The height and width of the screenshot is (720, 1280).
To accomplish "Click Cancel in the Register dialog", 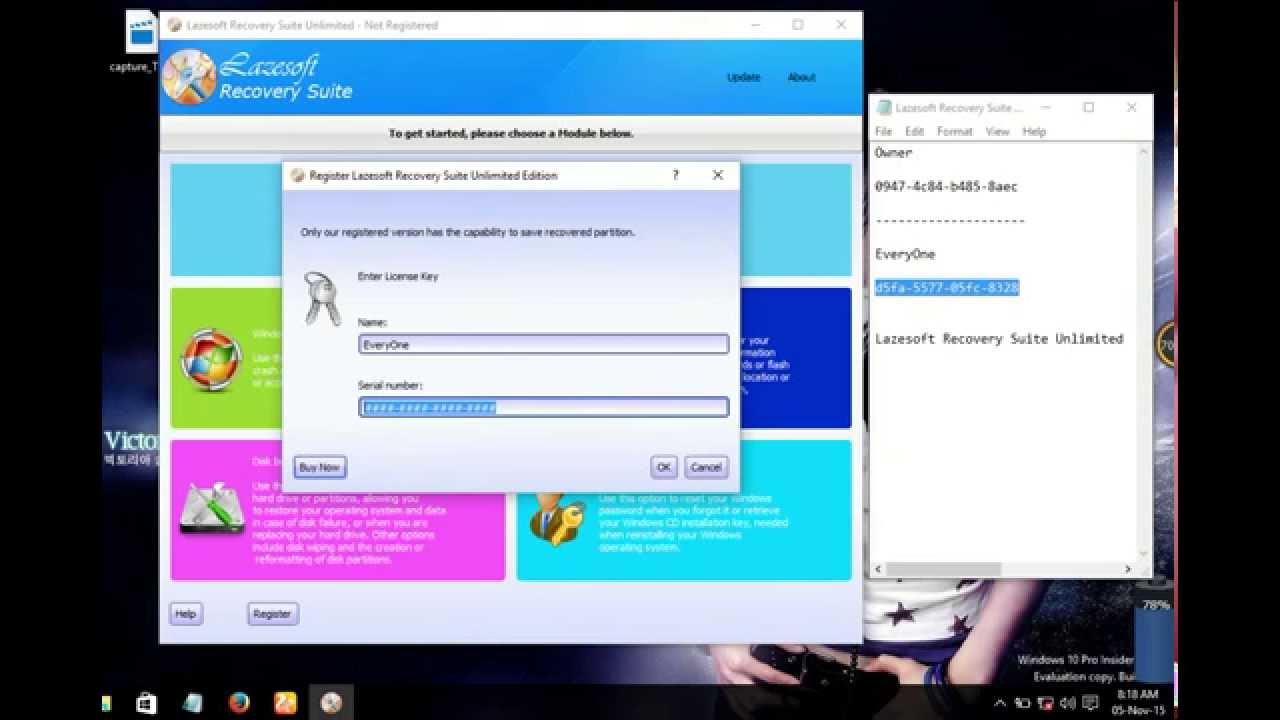I will coord(706,467).
